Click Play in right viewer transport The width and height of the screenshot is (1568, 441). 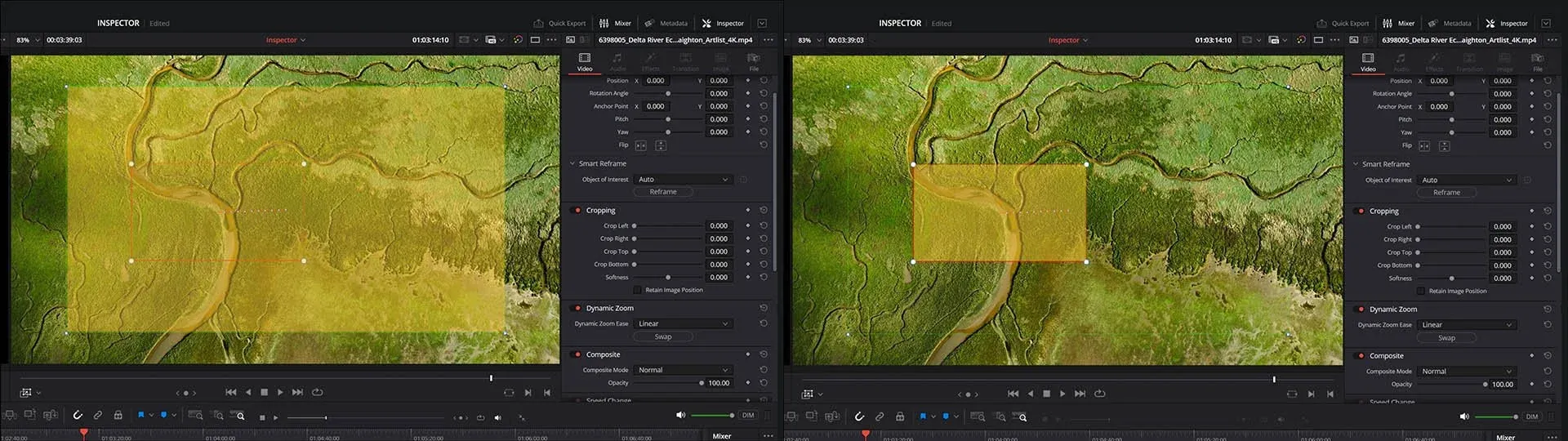coord(1062,393)
